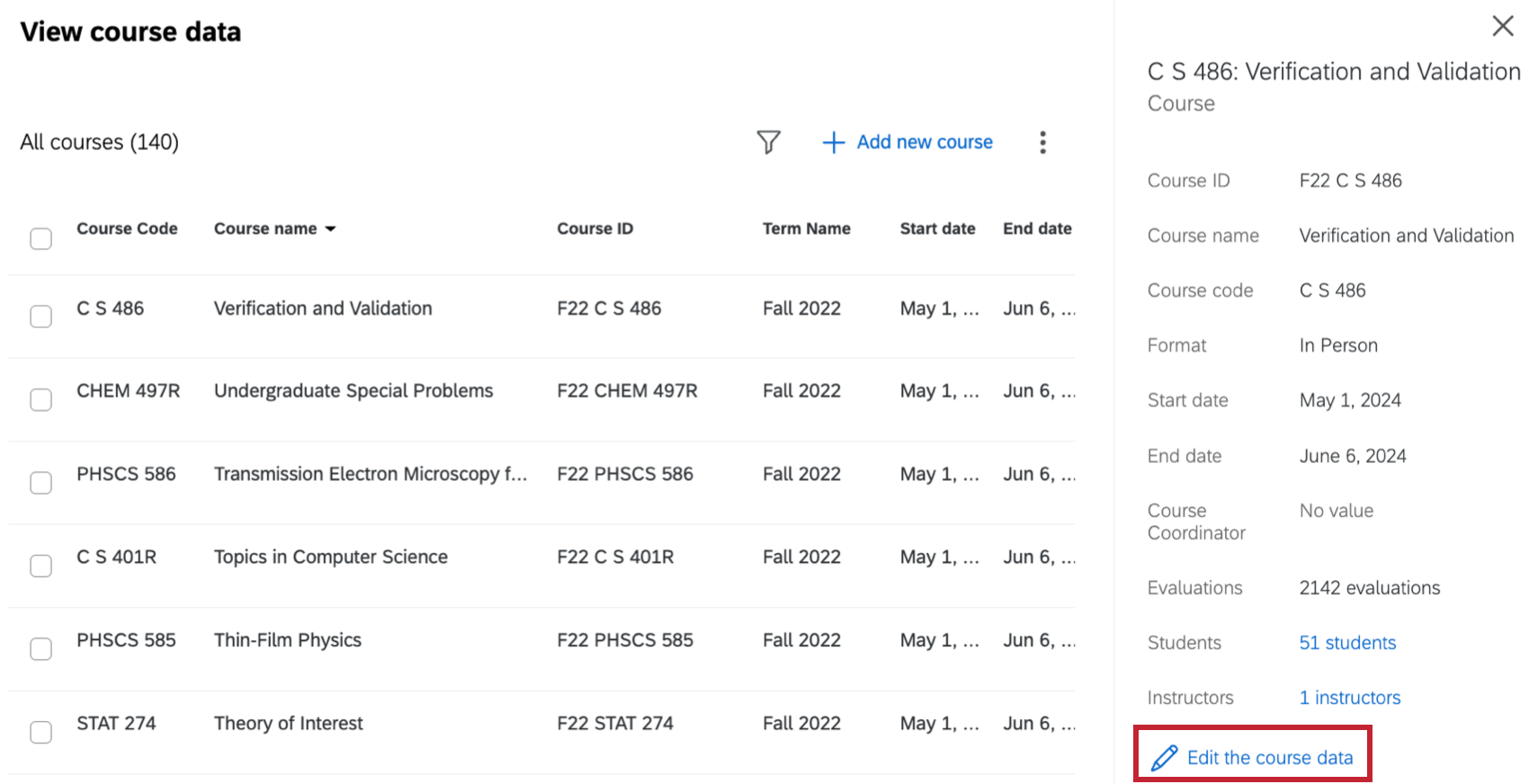1529x784 pixels.
Task: Open the 1 instructors link
Action: [1349, 698]
